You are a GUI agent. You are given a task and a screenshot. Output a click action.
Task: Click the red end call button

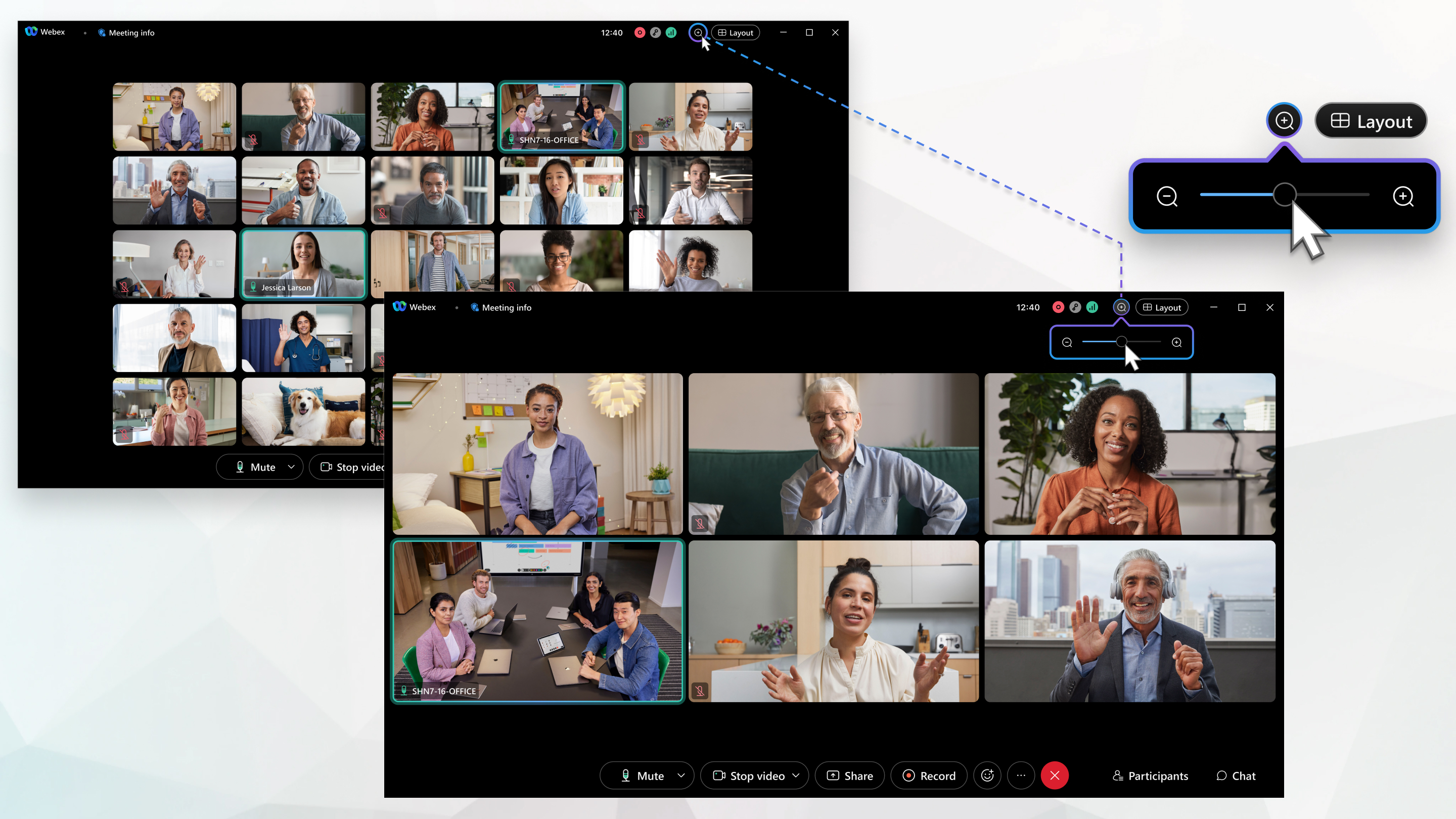click(x=1055, y=775)
